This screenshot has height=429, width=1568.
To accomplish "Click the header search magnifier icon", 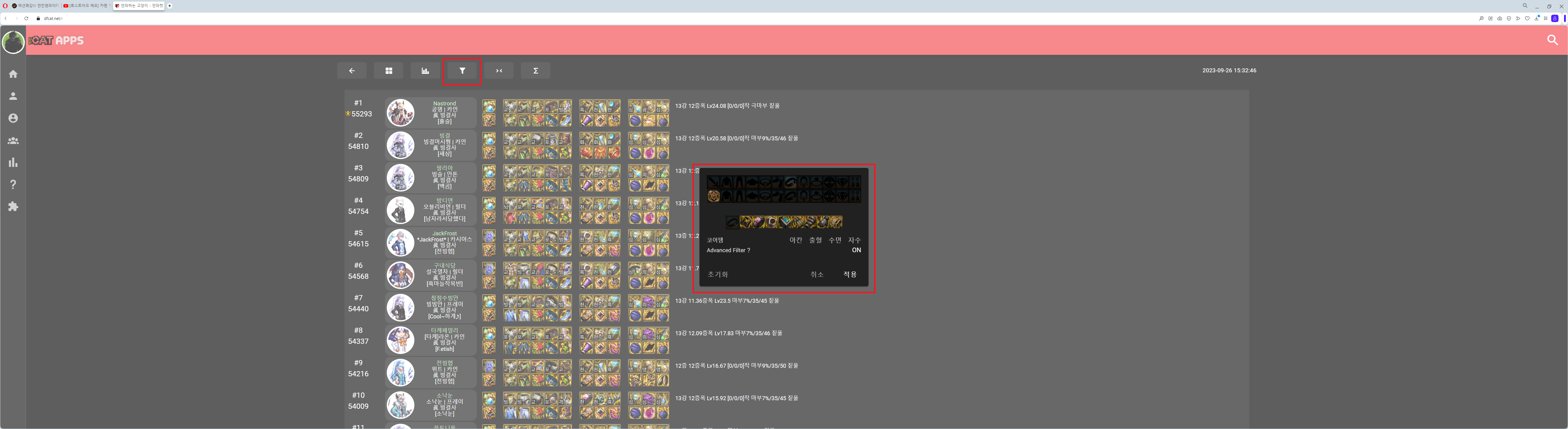I will (x=1552, y=40).
